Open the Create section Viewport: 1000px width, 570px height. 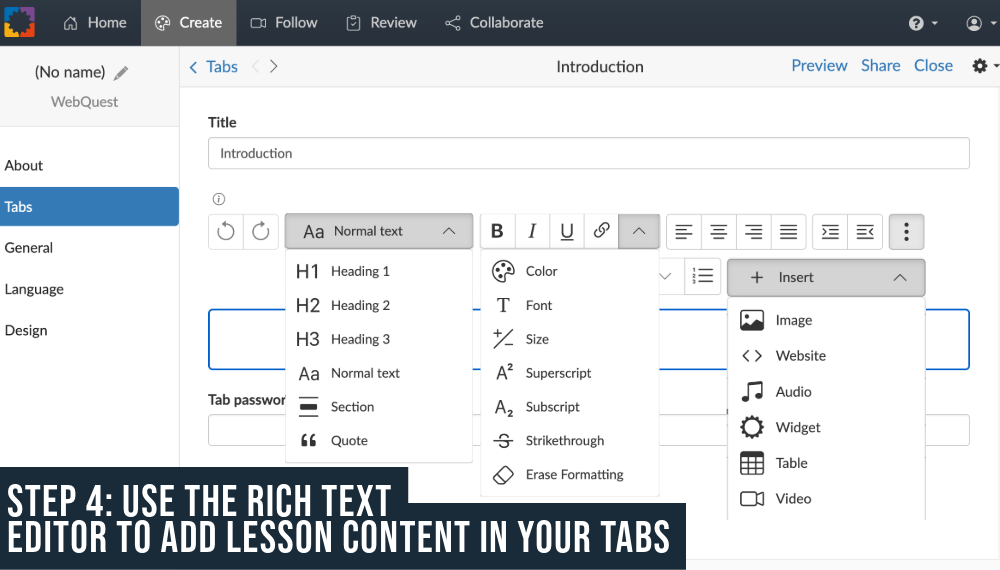click(x=189, y=23)
